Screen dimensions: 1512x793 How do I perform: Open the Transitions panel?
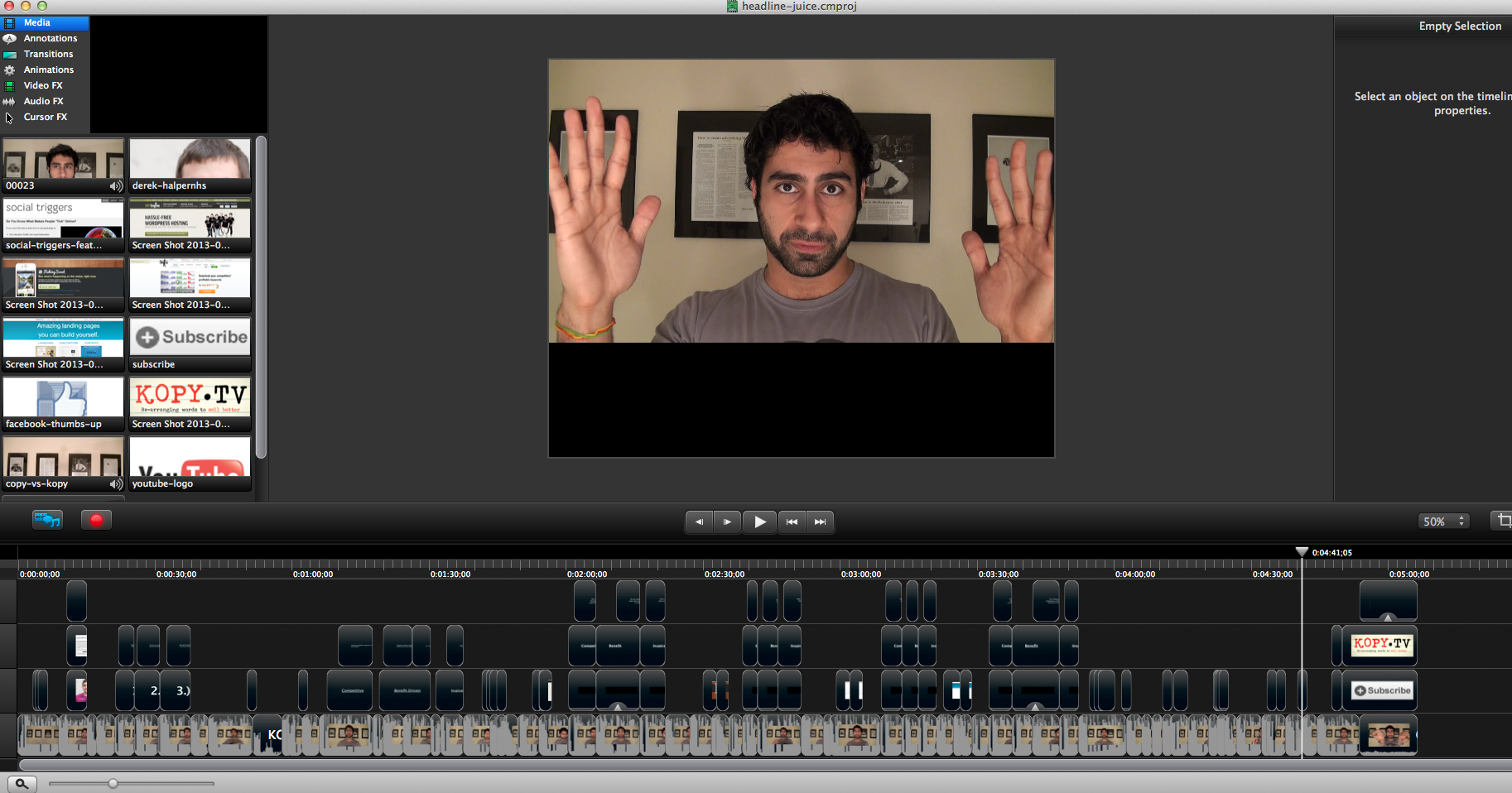[x=48, y=54]
